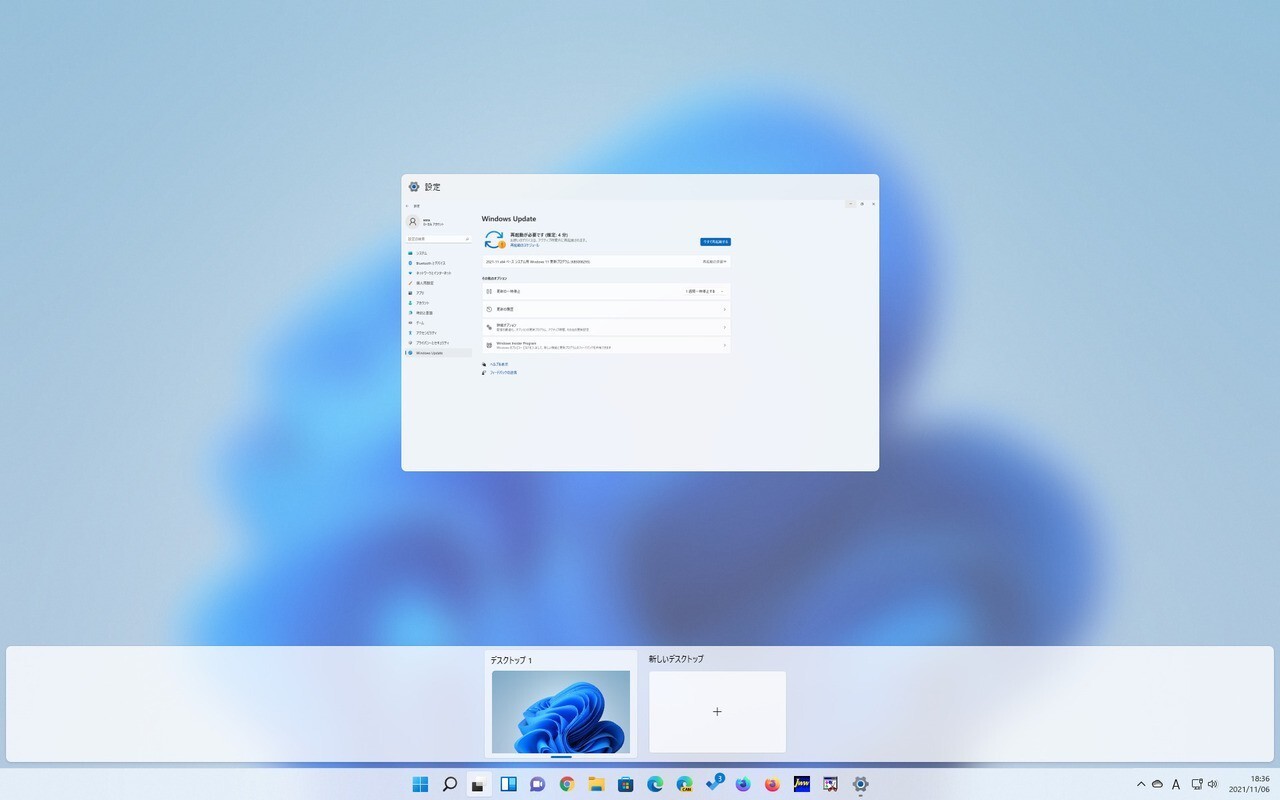Screen dimensions: 1280x800
Task: Open the To Do app with badge 3
Action: (x=714, y=784)
